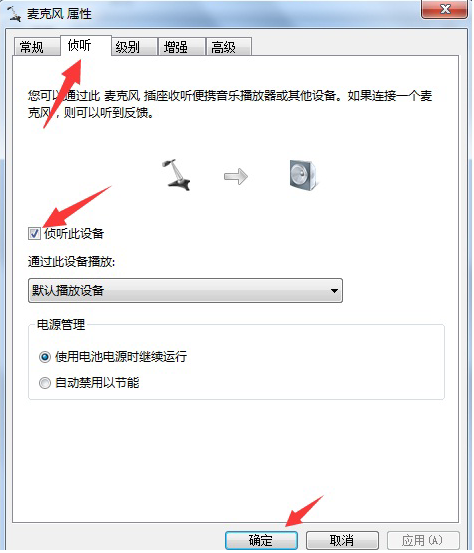
Task: Click the playback device dropdown arrow
Action: click(x=334, y=291)
